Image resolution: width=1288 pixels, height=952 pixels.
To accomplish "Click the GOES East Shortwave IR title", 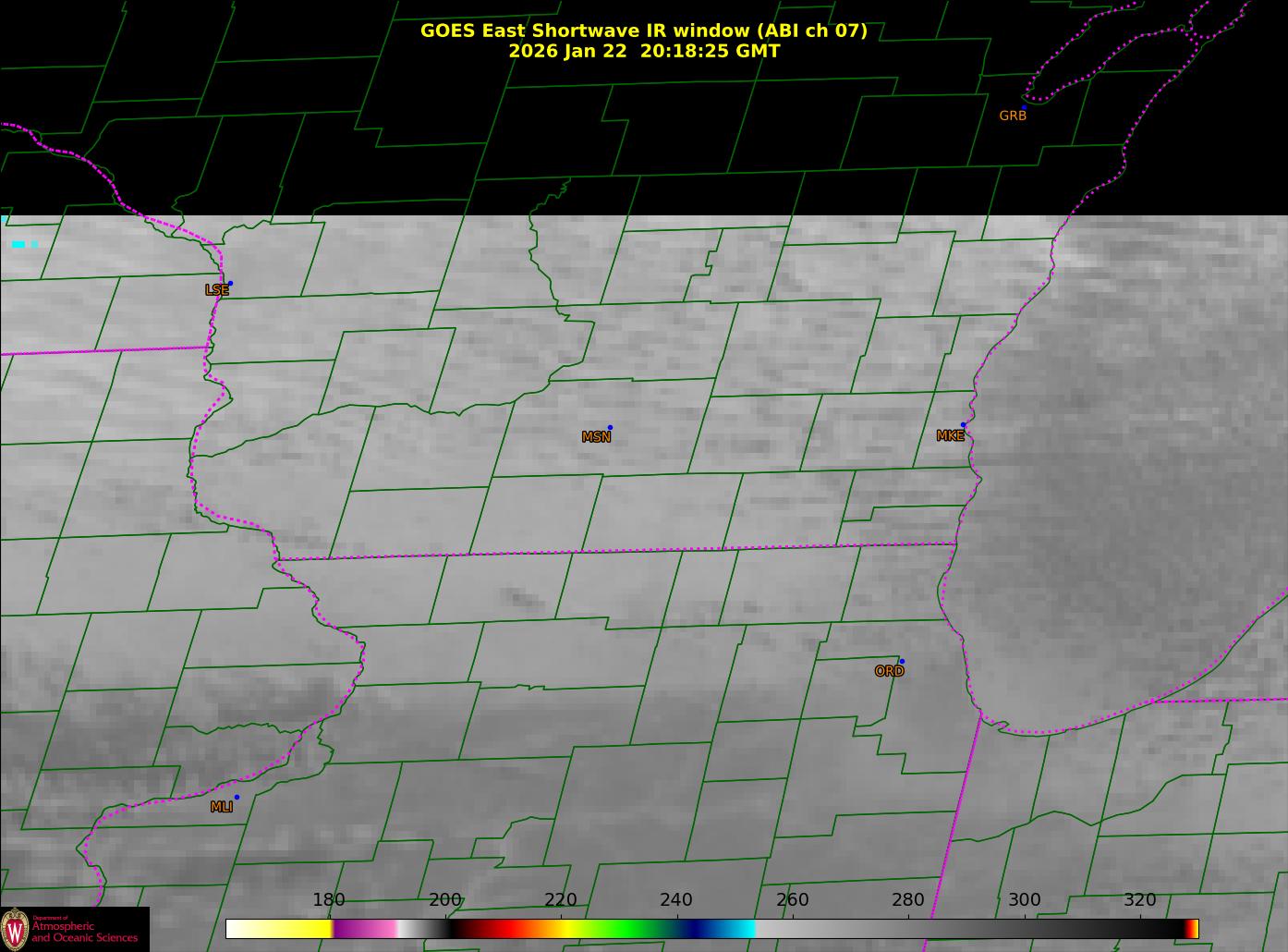I will pos(644,31).
